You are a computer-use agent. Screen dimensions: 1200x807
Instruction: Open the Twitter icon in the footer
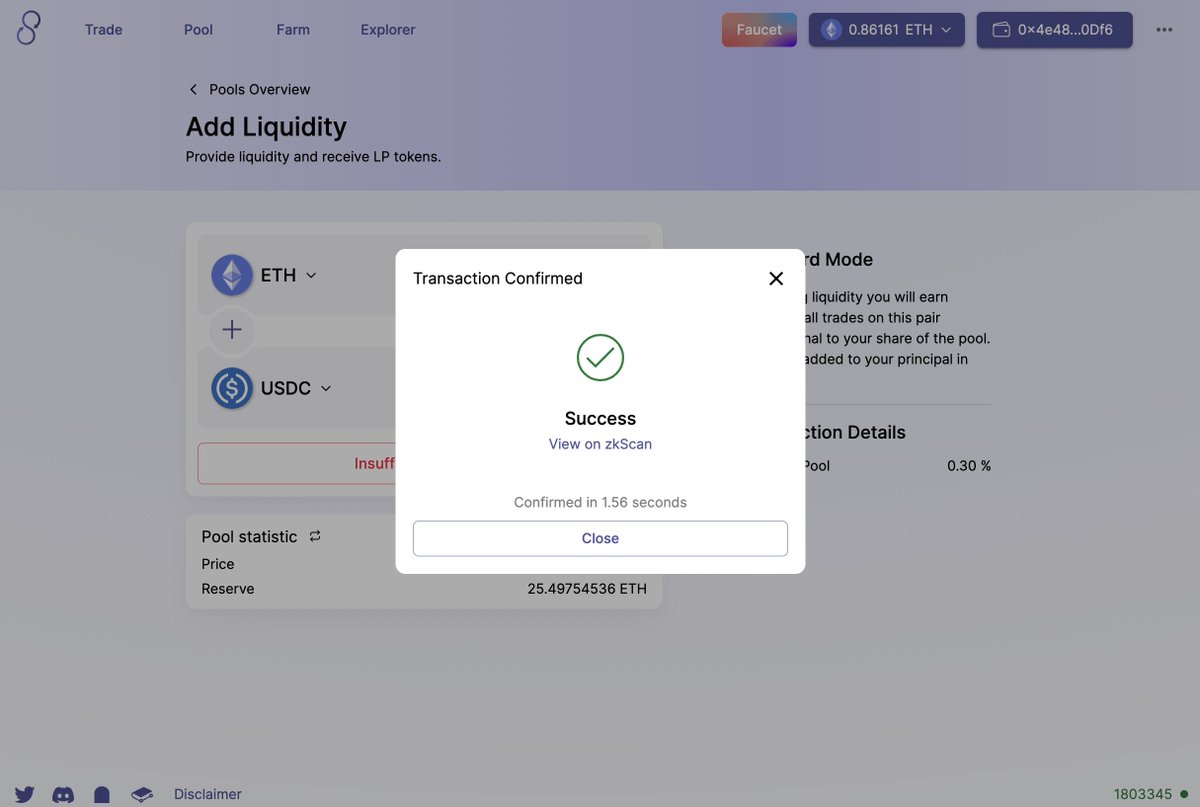click(x=25, y=795)
